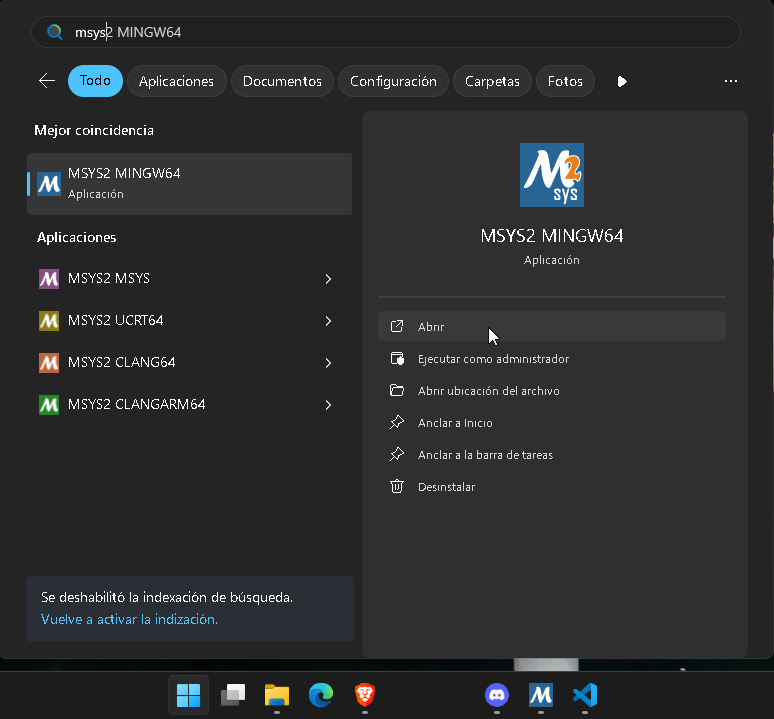The width and height of the screenshot is (774, 719).
Task: Click the Abrir open icon
Action: pos(397,326)
